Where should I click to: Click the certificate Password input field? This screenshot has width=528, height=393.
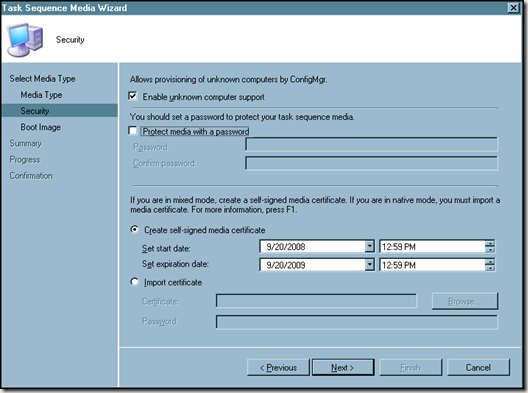(x=357, y=322)
